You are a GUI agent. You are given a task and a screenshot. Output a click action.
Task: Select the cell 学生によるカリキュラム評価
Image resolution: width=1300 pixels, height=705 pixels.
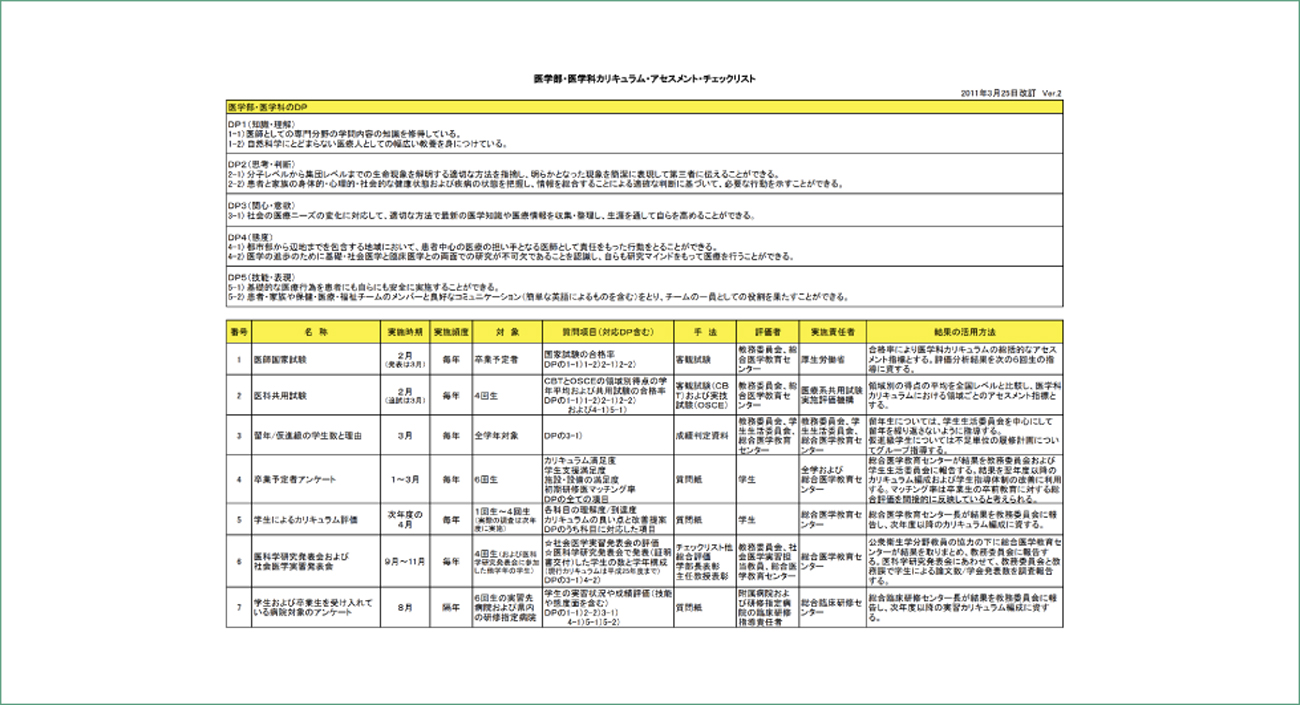(315, 520)
